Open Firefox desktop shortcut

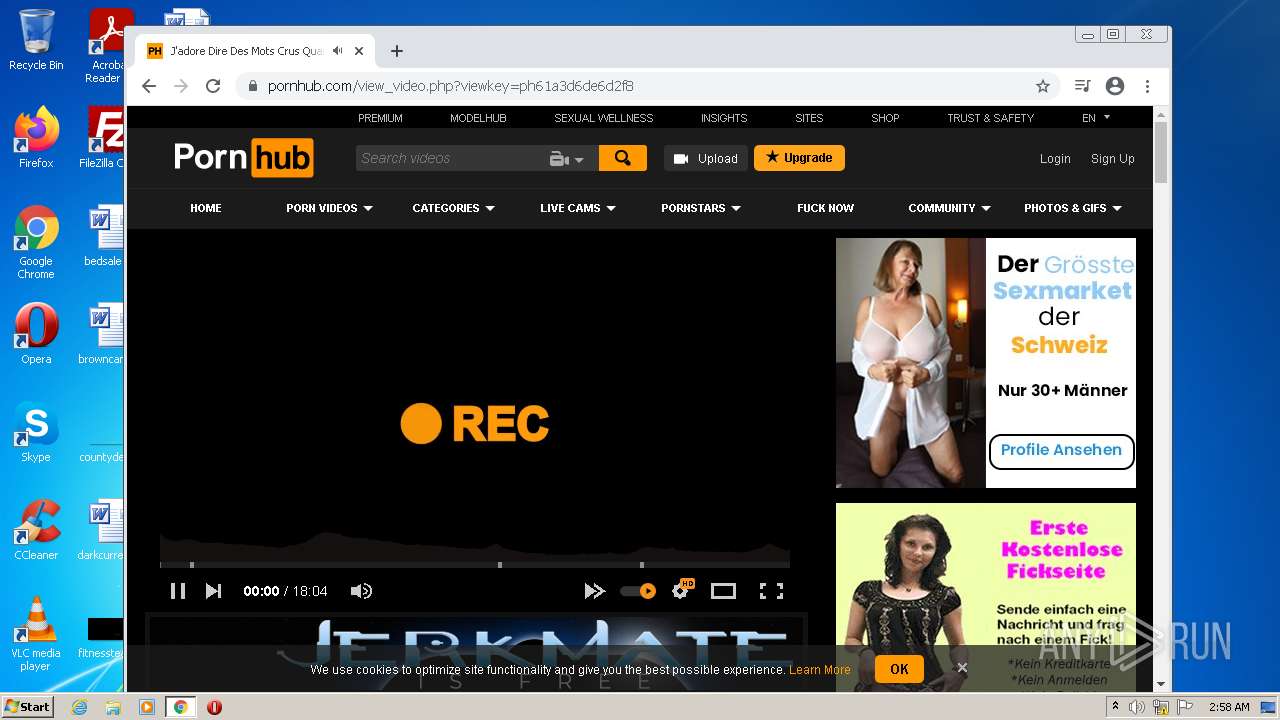(36, 137)
